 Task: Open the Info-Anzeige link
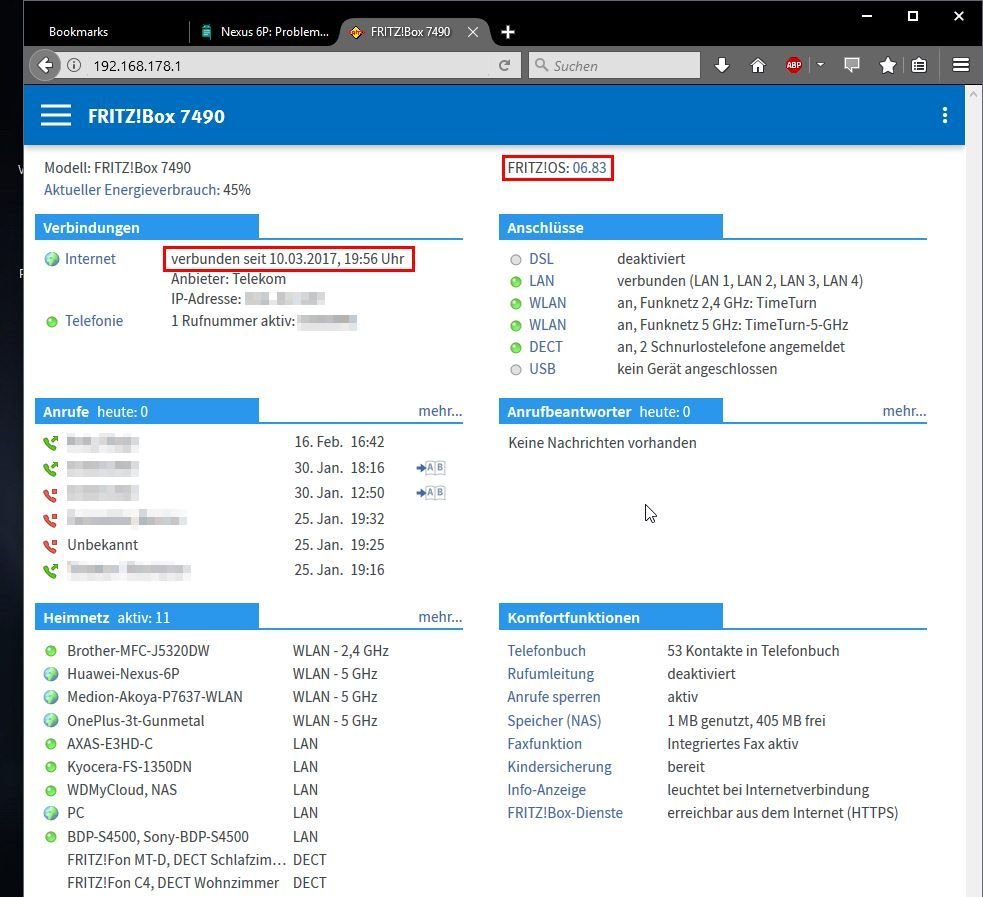547,790
